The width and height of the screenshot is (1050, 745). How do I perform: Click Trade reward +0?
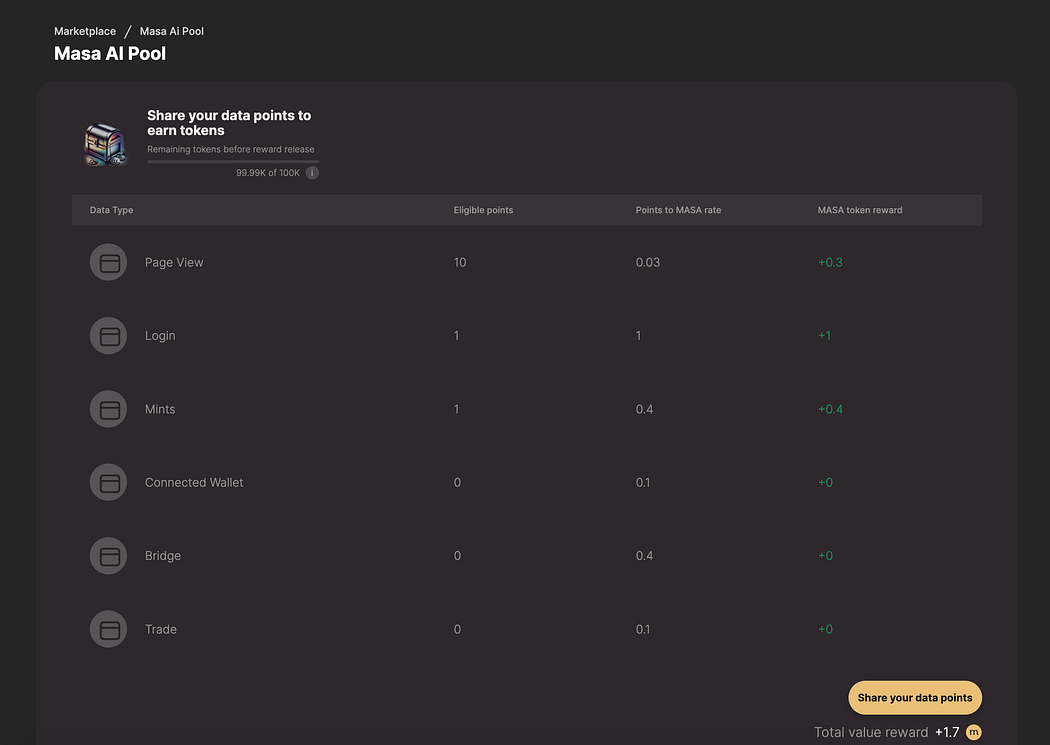tap(825, 629)
